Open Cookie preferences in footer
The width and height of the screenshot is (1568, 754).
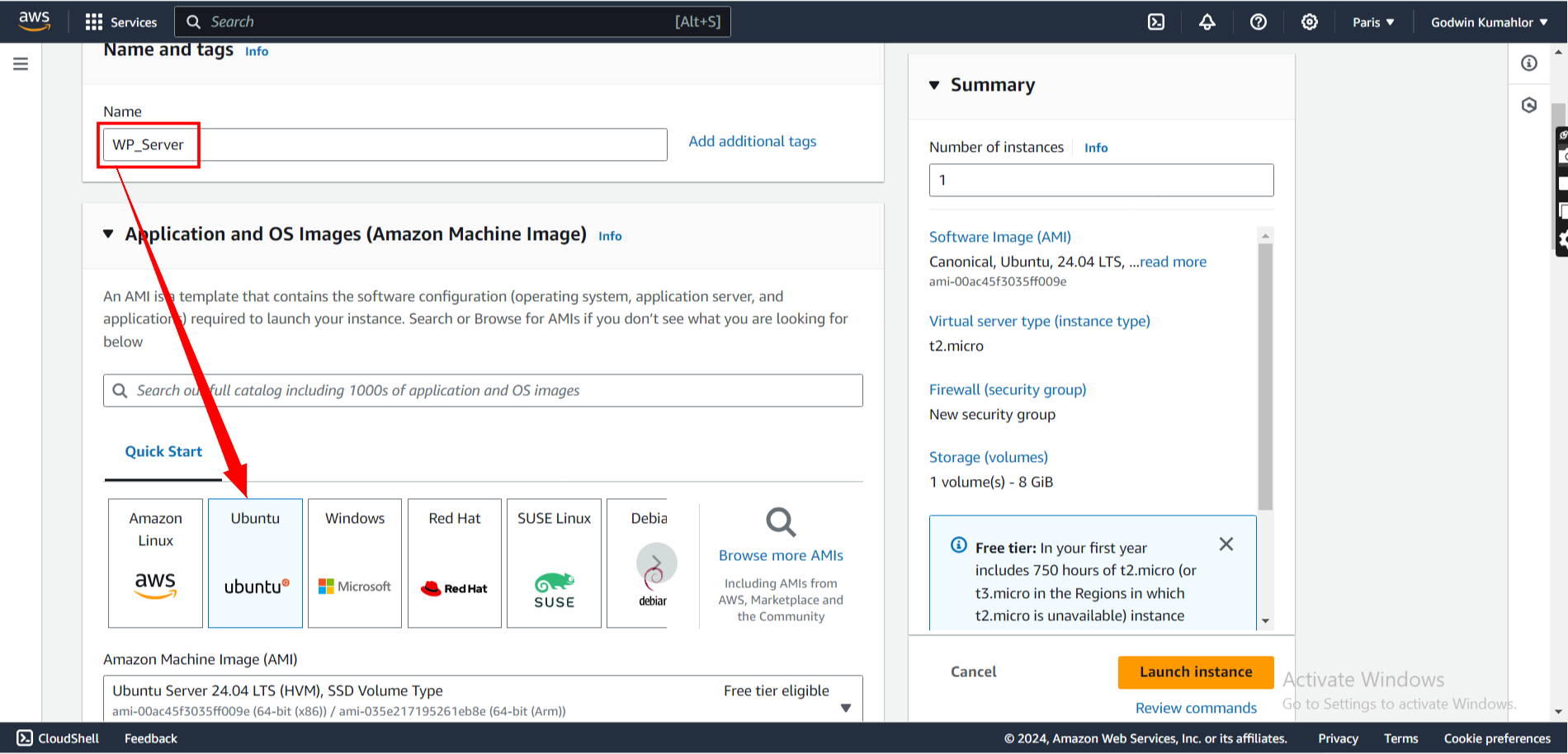point(1497,738)
